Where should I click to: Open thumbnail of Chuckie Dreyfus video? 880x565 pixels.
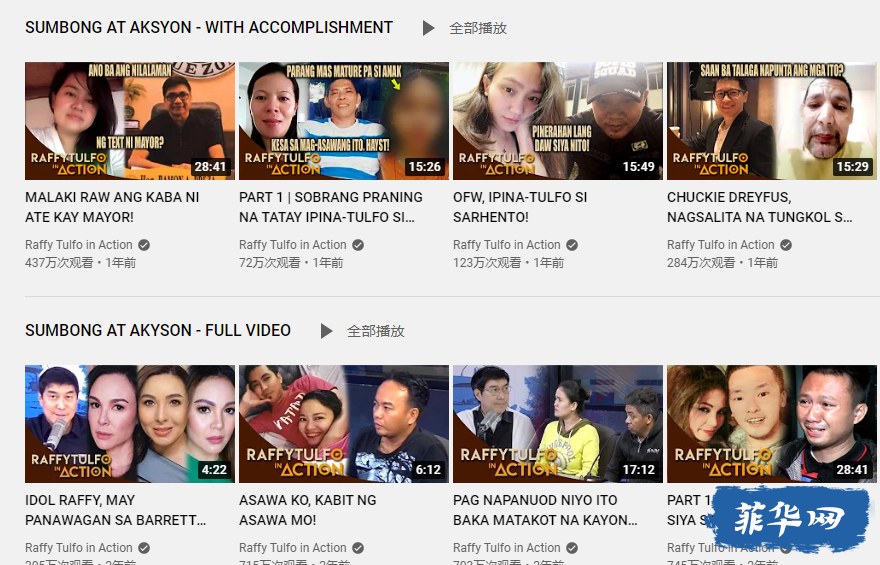772,121
